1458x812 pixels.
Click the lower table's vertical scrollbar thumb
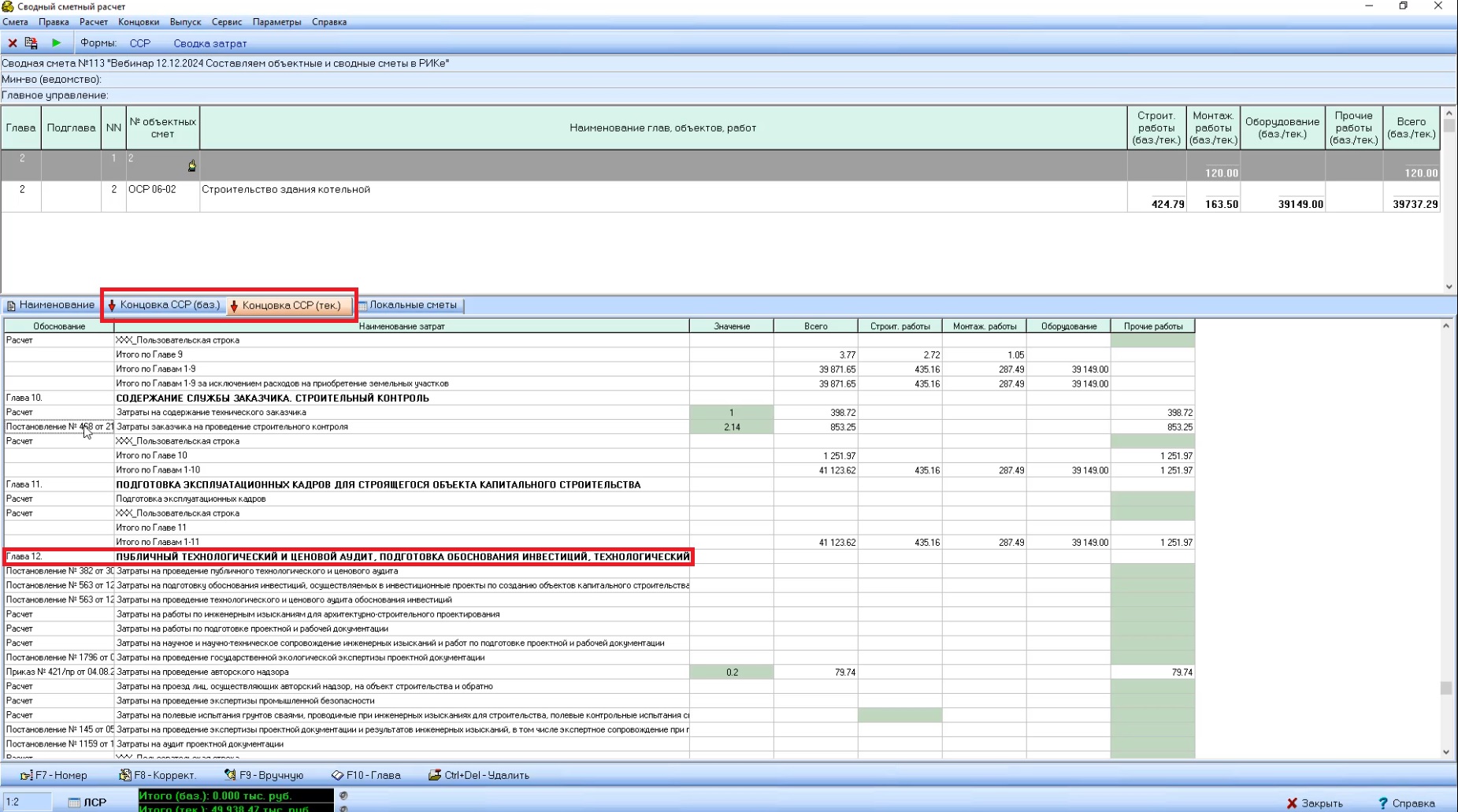pyautogui.click(x=1446, y=688)
